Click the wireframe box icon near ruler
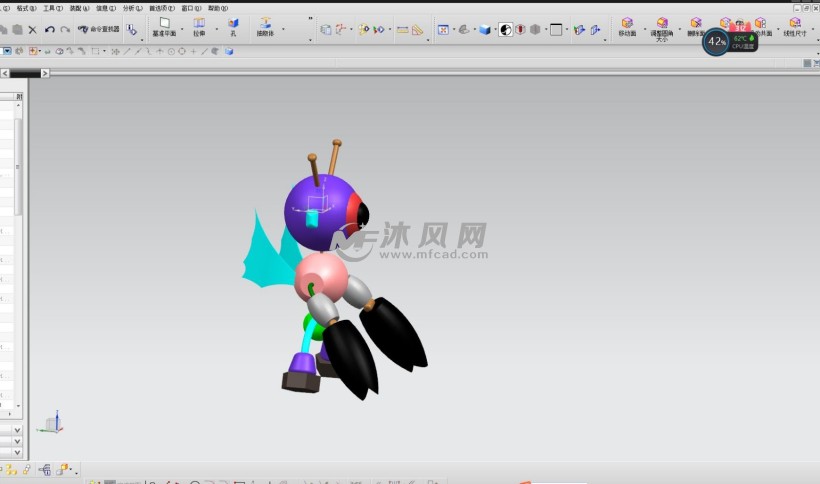 [325, 30]
